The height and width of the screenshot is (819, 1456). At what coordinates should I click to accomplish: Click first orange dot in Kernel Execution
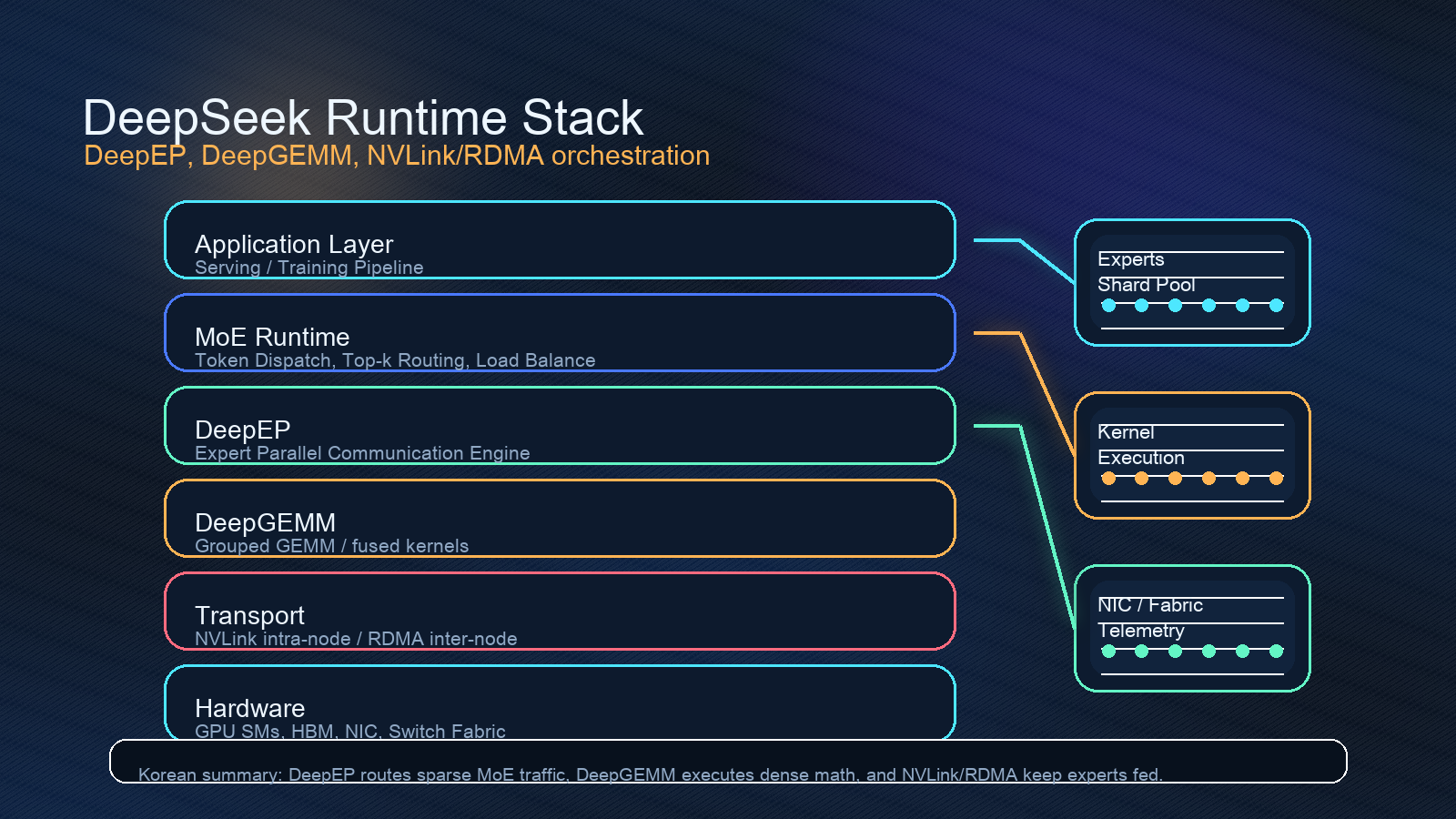tap(1108, 479)
